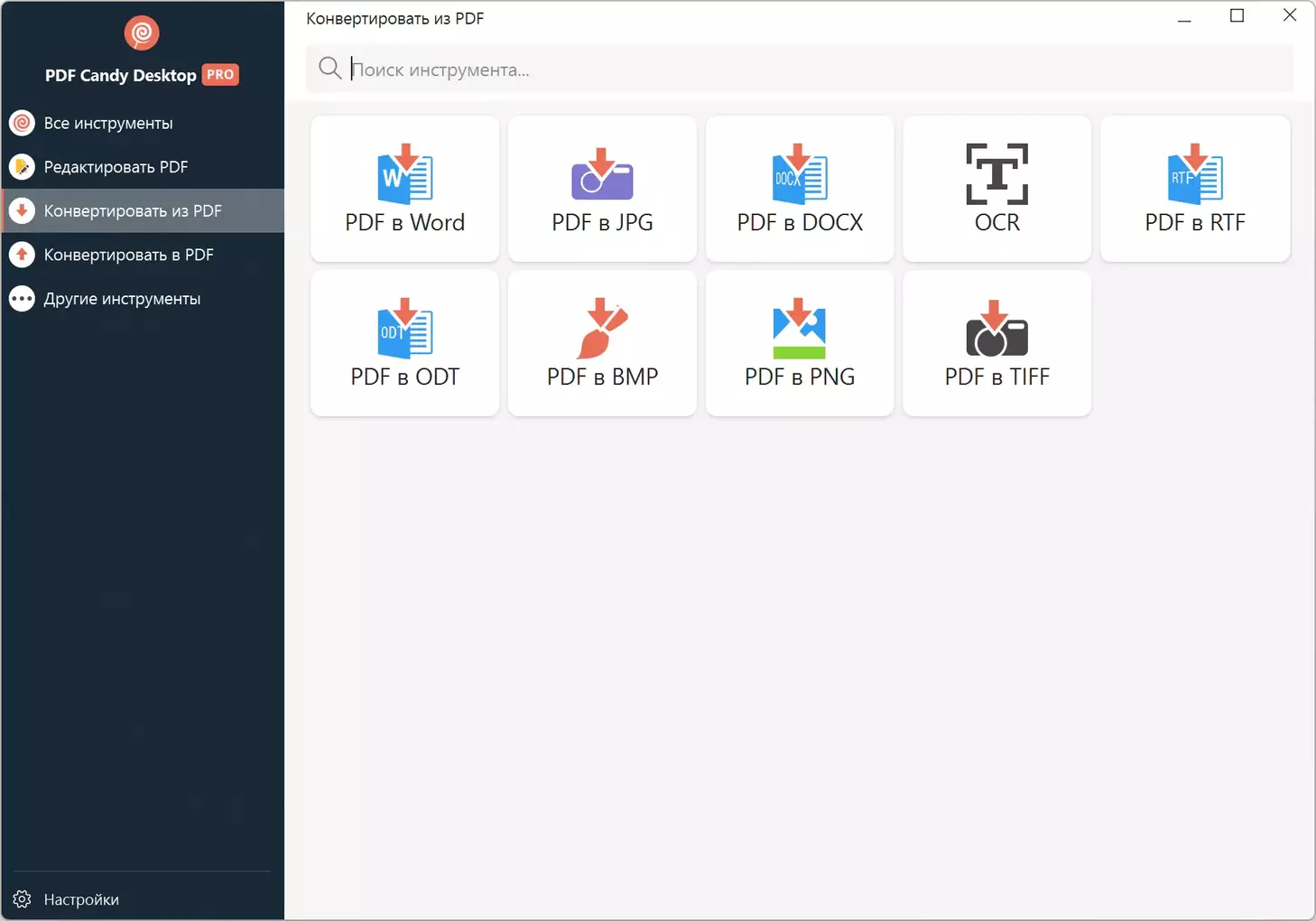Launch the PDF в JPG tool
Image resolution: width=1316 pixels, height=921 pixels.
602,189
